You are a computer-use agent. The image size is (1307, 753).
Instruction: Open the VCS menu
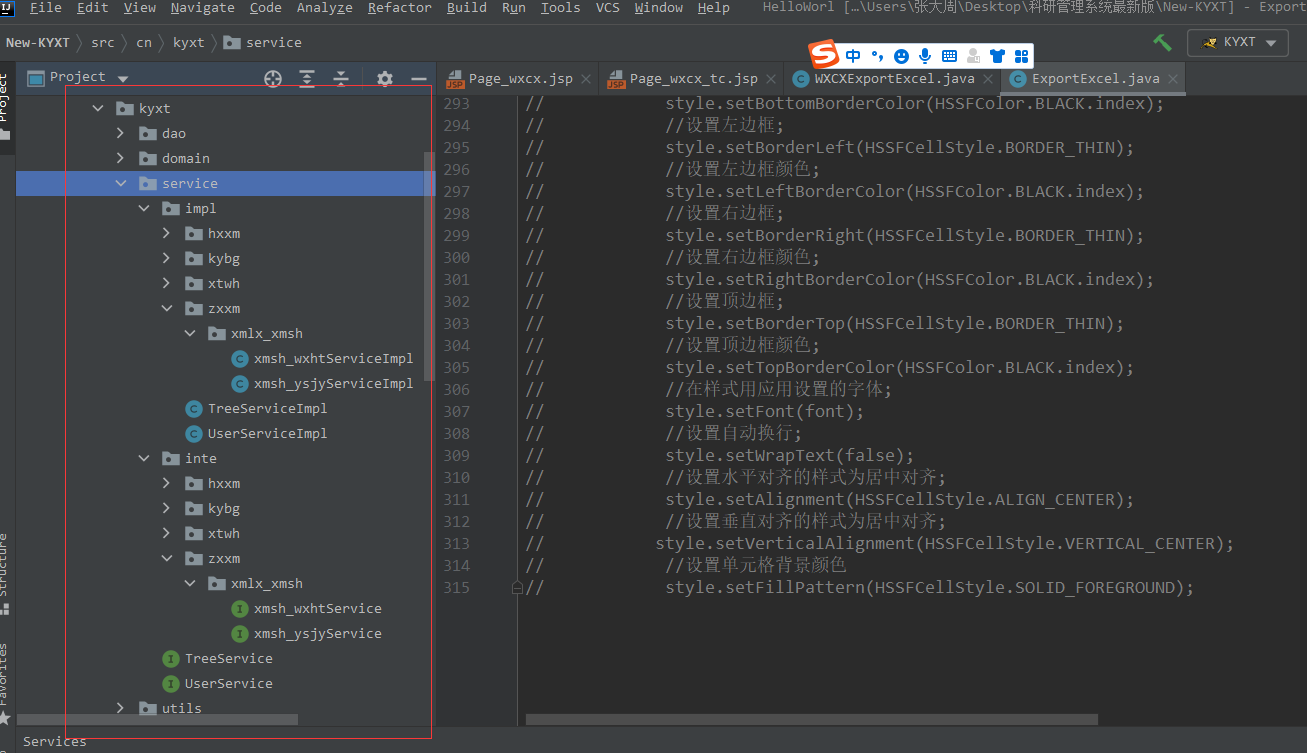pos(607,8)
